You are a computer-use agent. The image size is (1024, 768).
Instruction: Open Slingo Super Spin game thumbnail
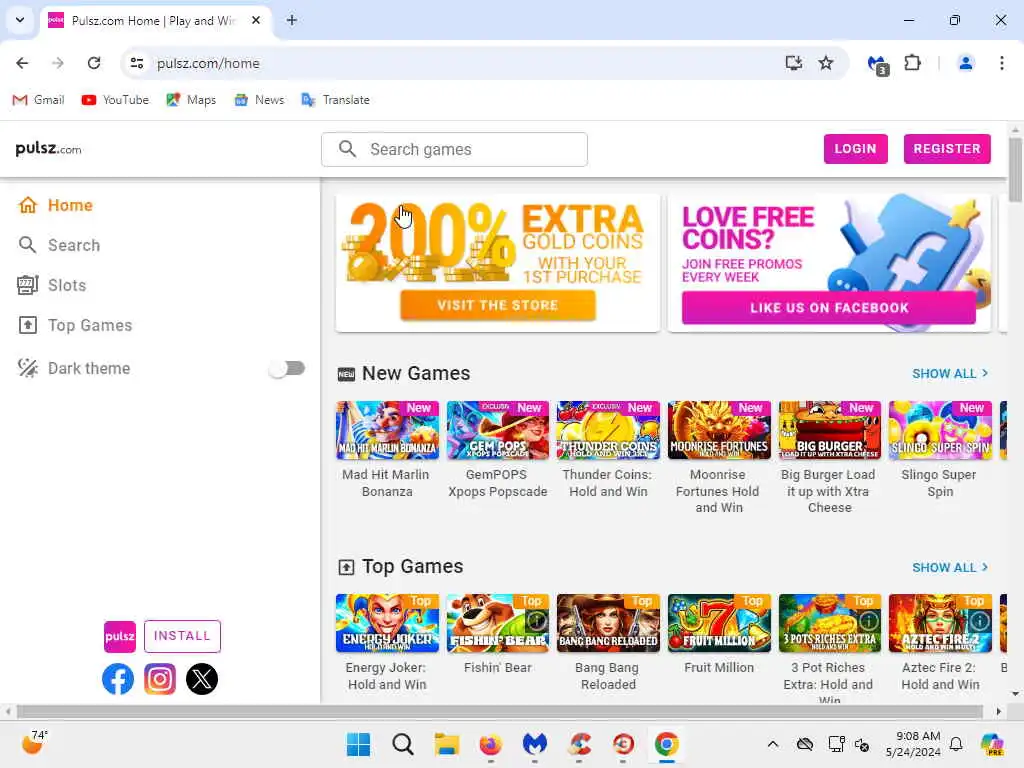point(940,430)
